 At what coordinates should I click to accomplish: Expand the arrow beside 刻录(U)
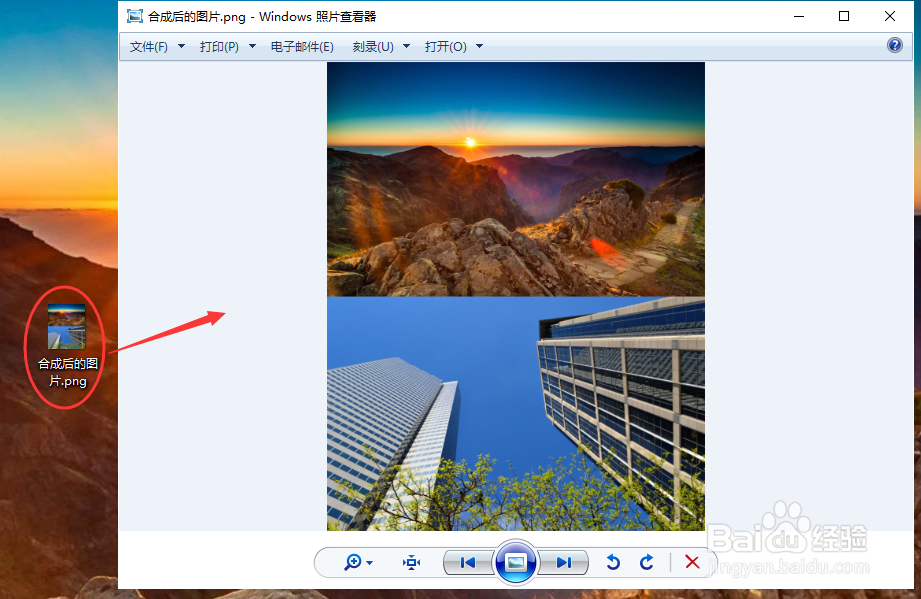point(406,46)
